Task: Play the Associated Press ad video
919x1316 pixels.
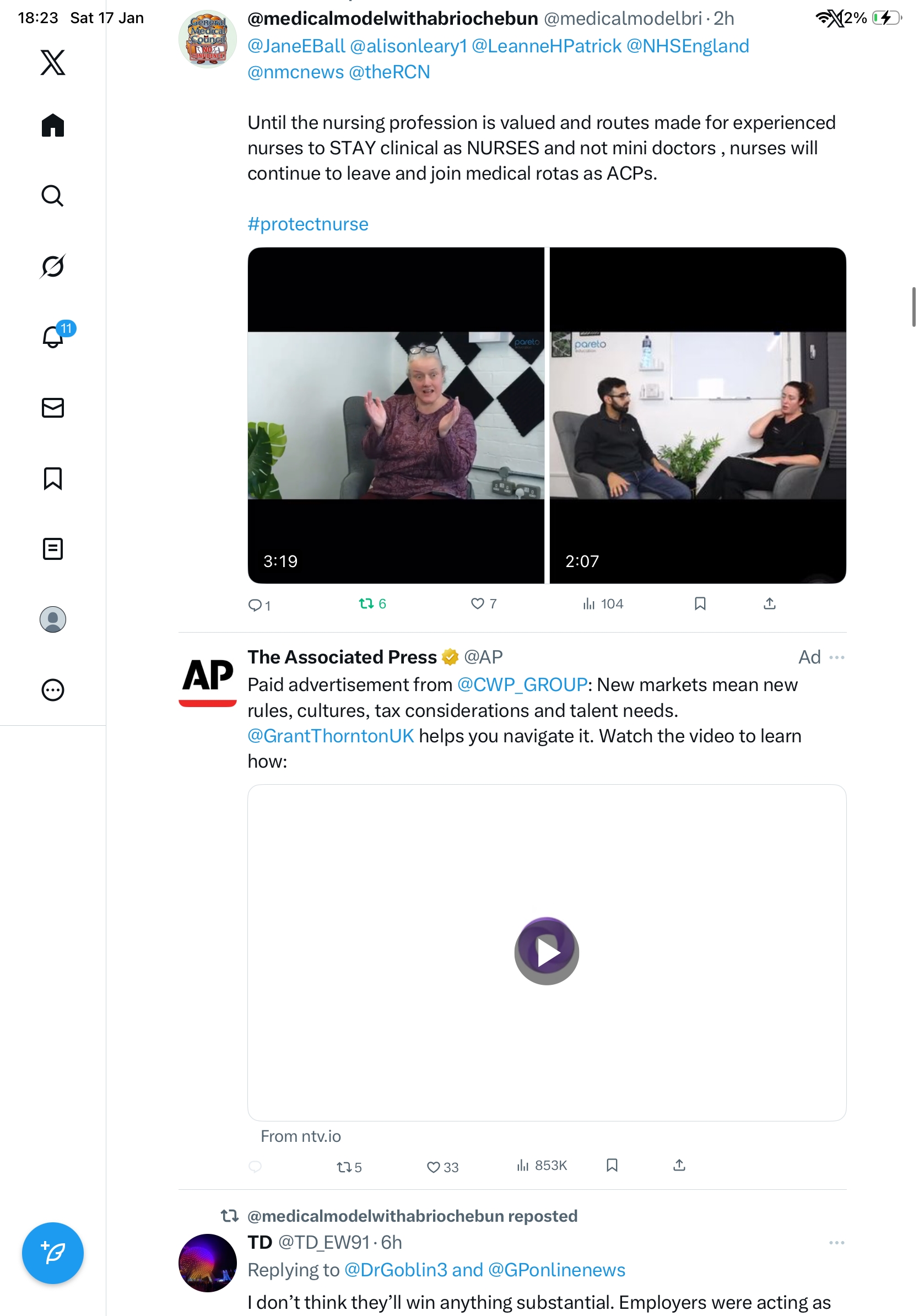Action: click(546, 952)
